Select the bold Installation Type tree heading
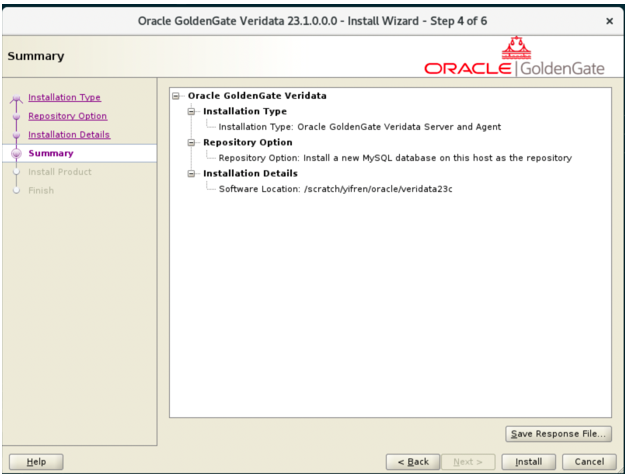Viewport: 625px width, 475px height. pyautogui.click(x=245, y=111)
